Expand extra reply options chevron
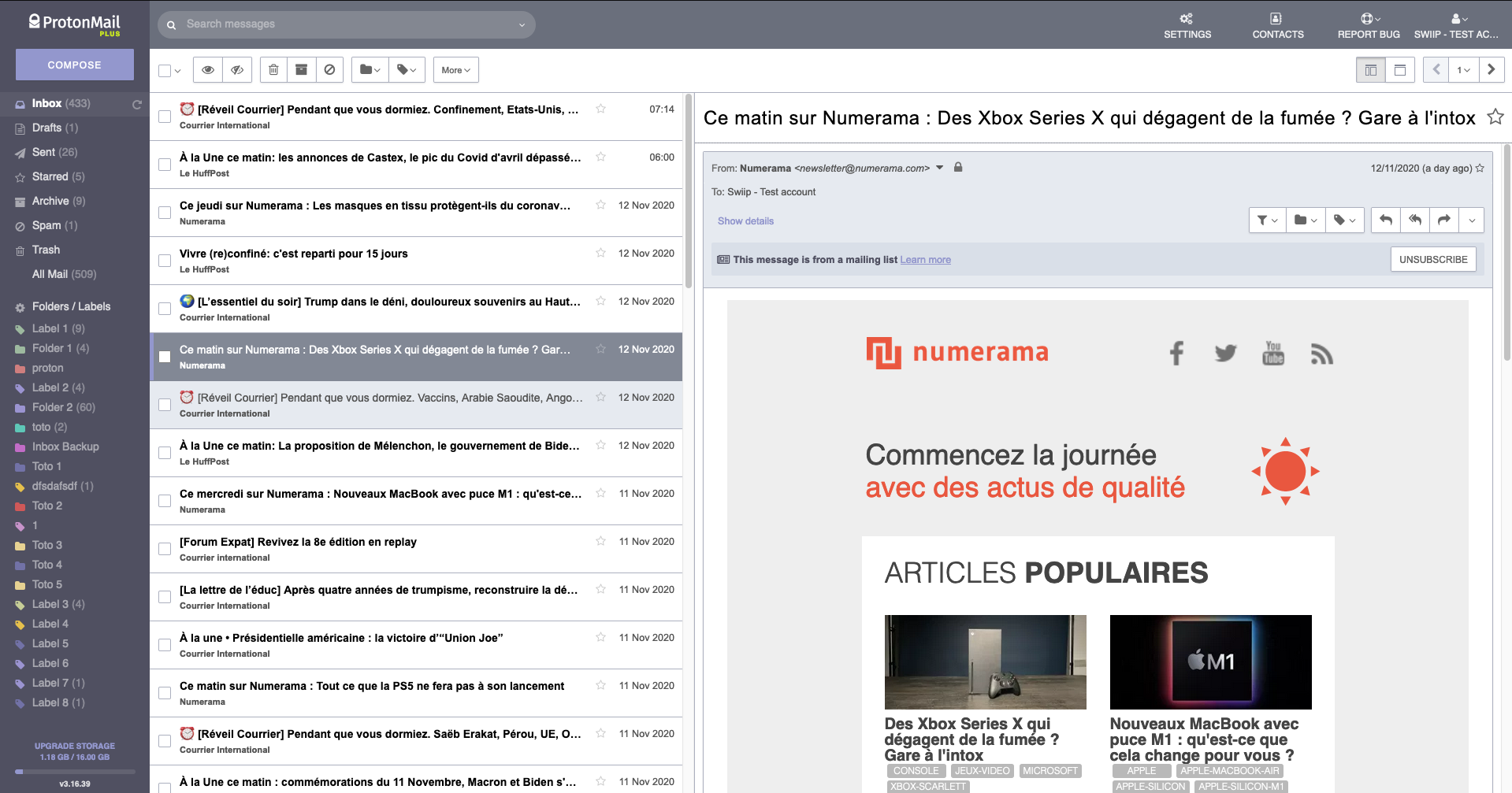The width and height of the screenshot is (1512, 793). point(1471,220)
